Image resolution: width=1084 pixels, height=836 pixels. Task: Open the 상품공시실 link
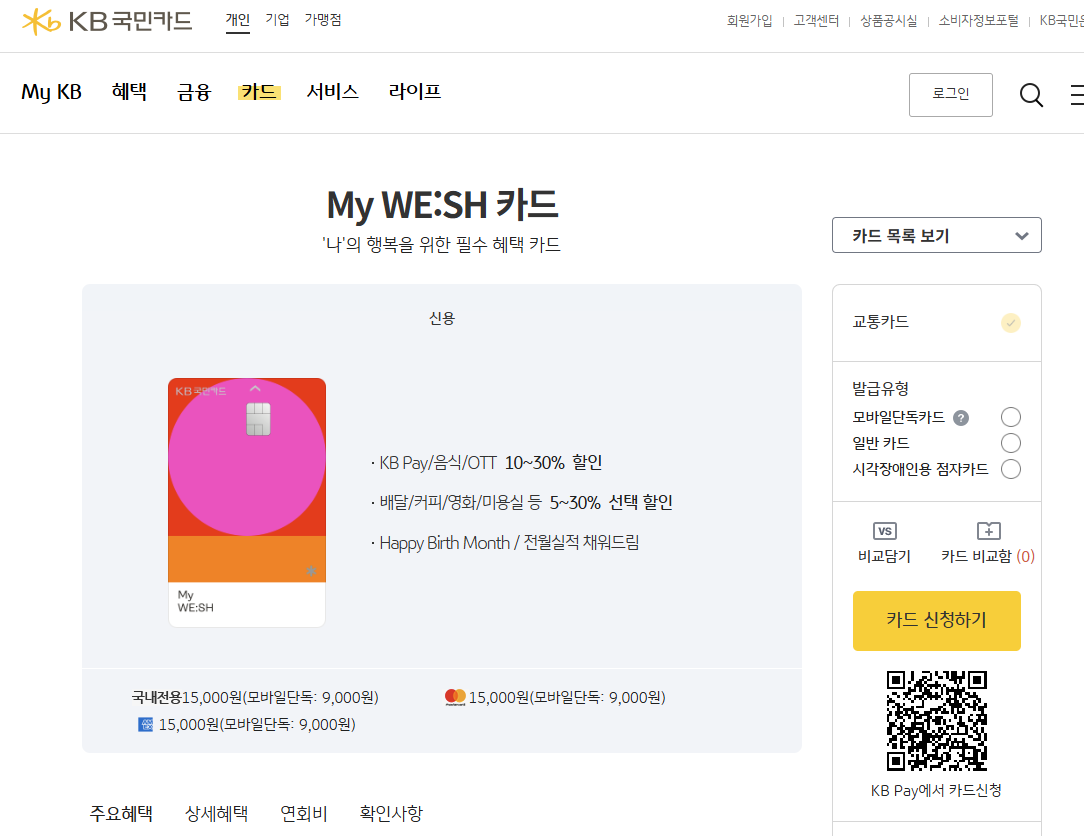pos(888,21)
